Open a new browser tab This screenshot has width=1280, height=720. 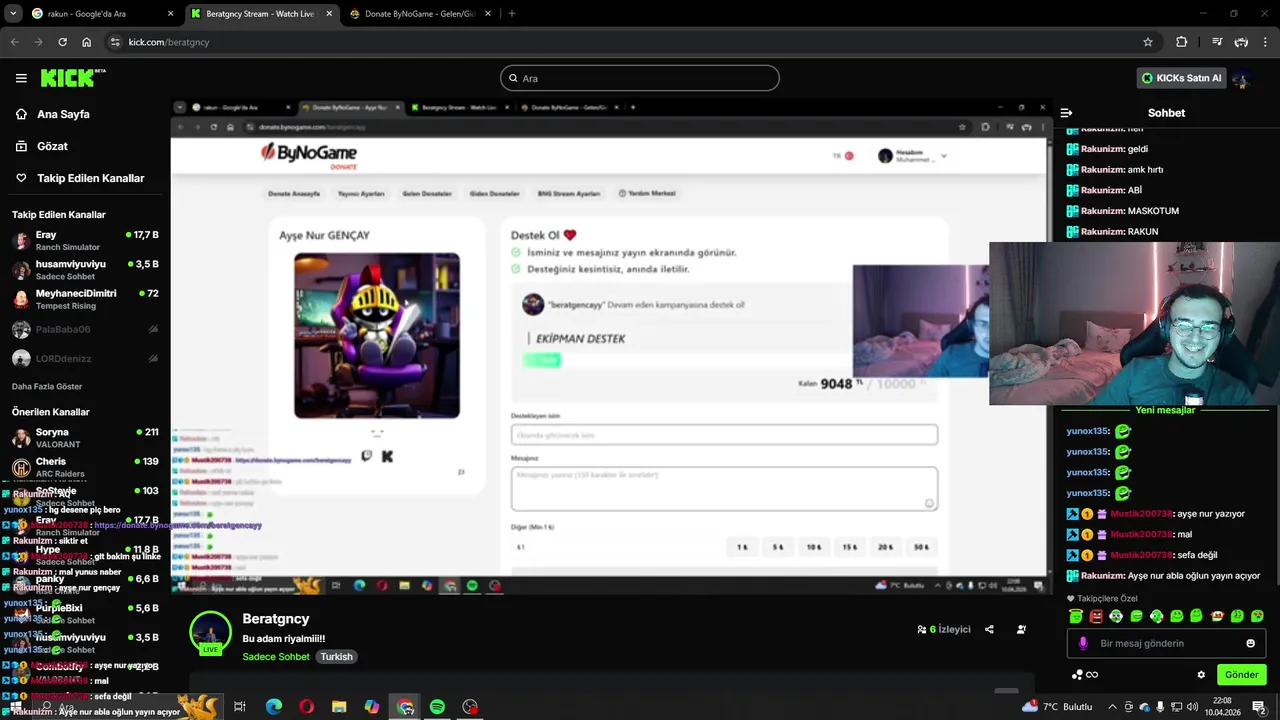(512, 13)
